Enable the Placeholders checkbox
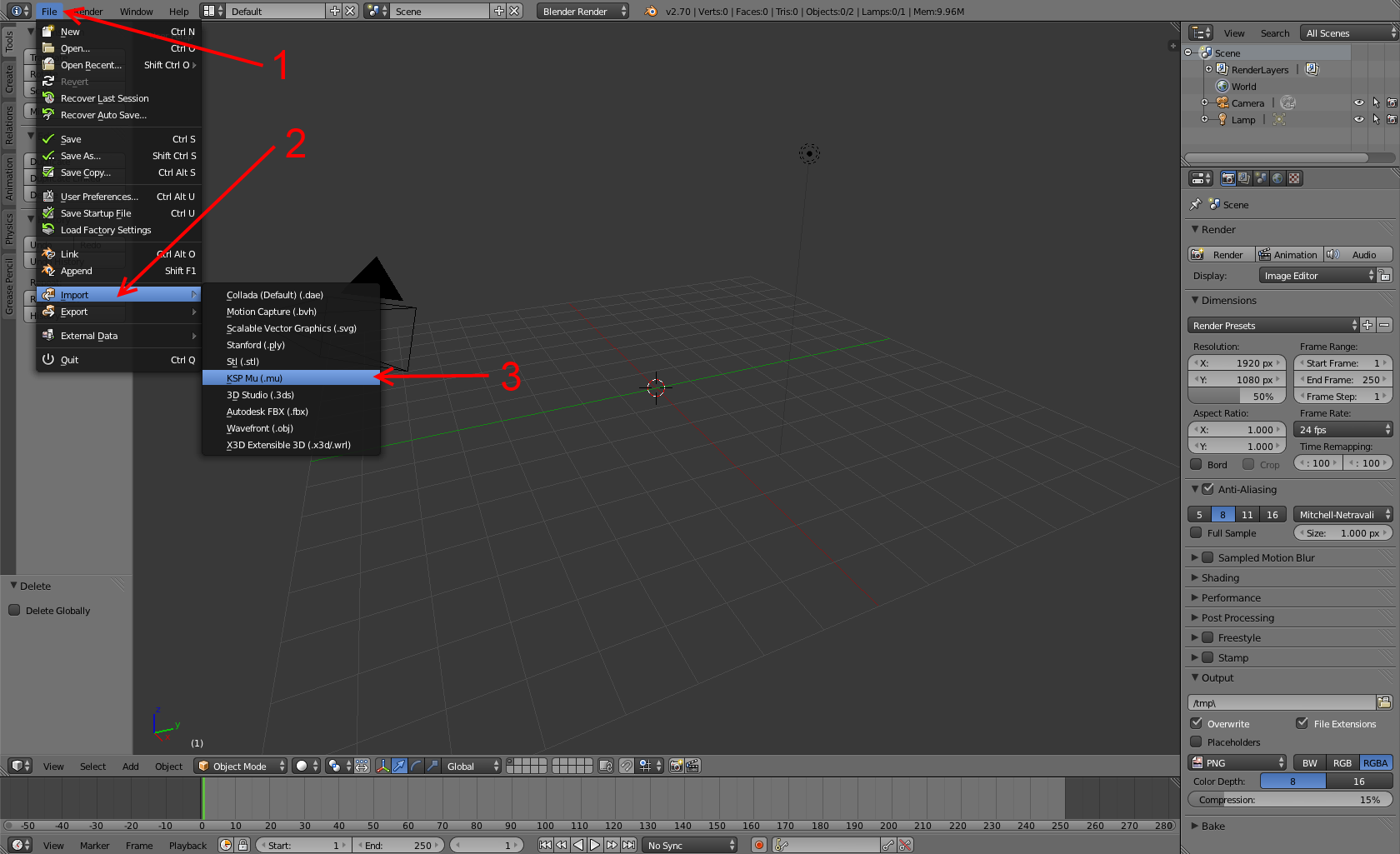Image resolution: width=1400 pixels, height=854 pixels. click(1197, 742)
